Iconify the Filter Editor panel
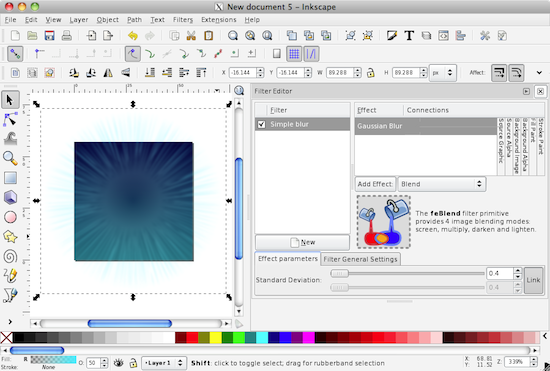The height and width of the screenshot is (371, 550). pos(526,92)
